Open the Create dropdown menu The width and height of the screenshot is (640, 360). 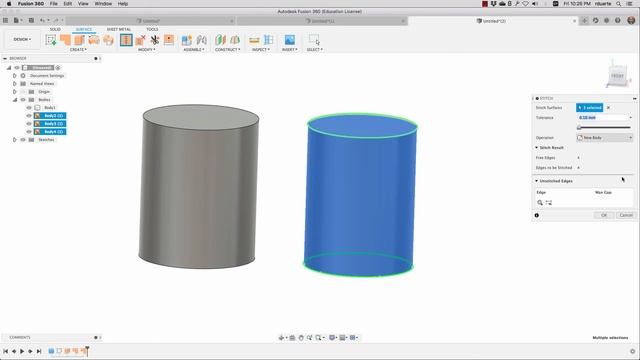[78, 49]
